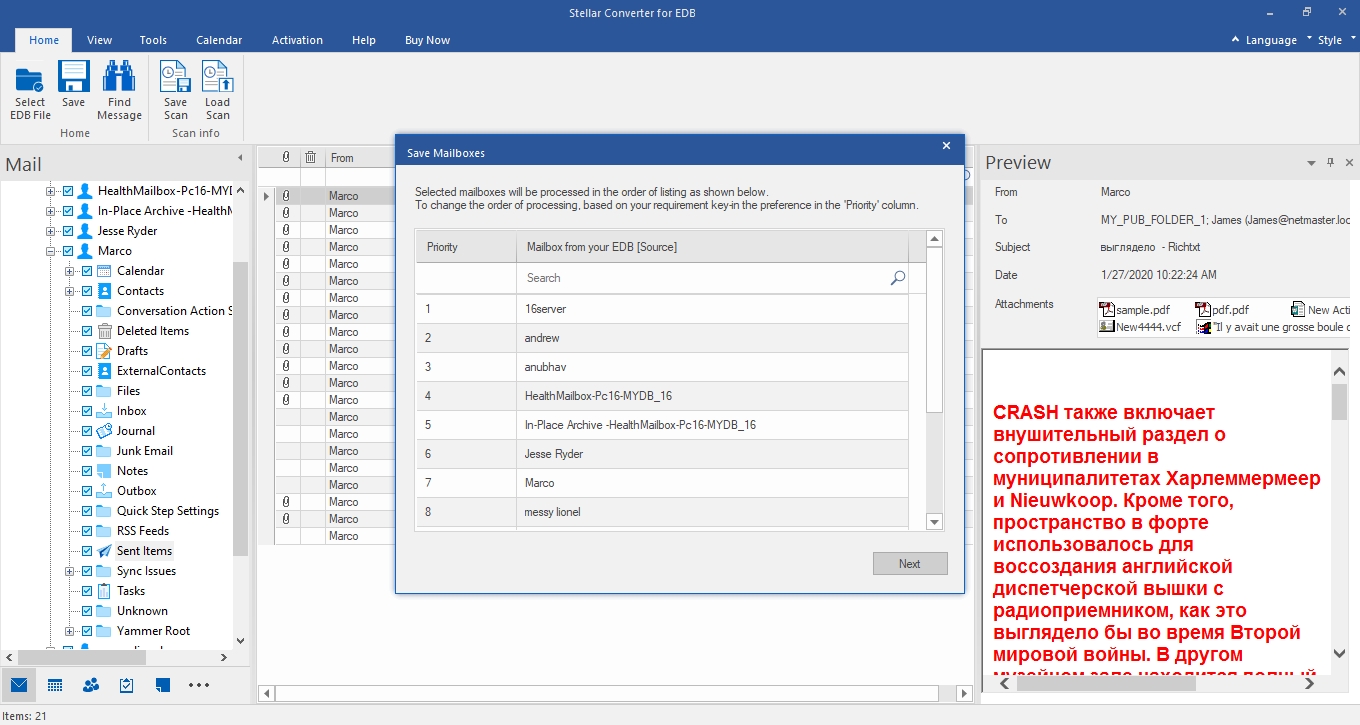The height and width of the screenshot is (725, 1360).
Task: Select the Deleted Items folder
Action: tap(152, 331)
